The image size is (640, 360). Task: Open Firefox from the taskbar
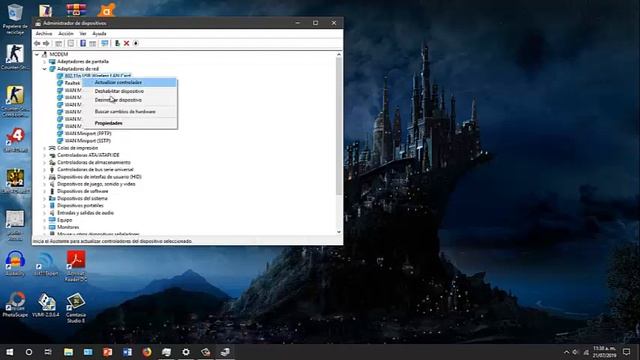click(147, 352)
